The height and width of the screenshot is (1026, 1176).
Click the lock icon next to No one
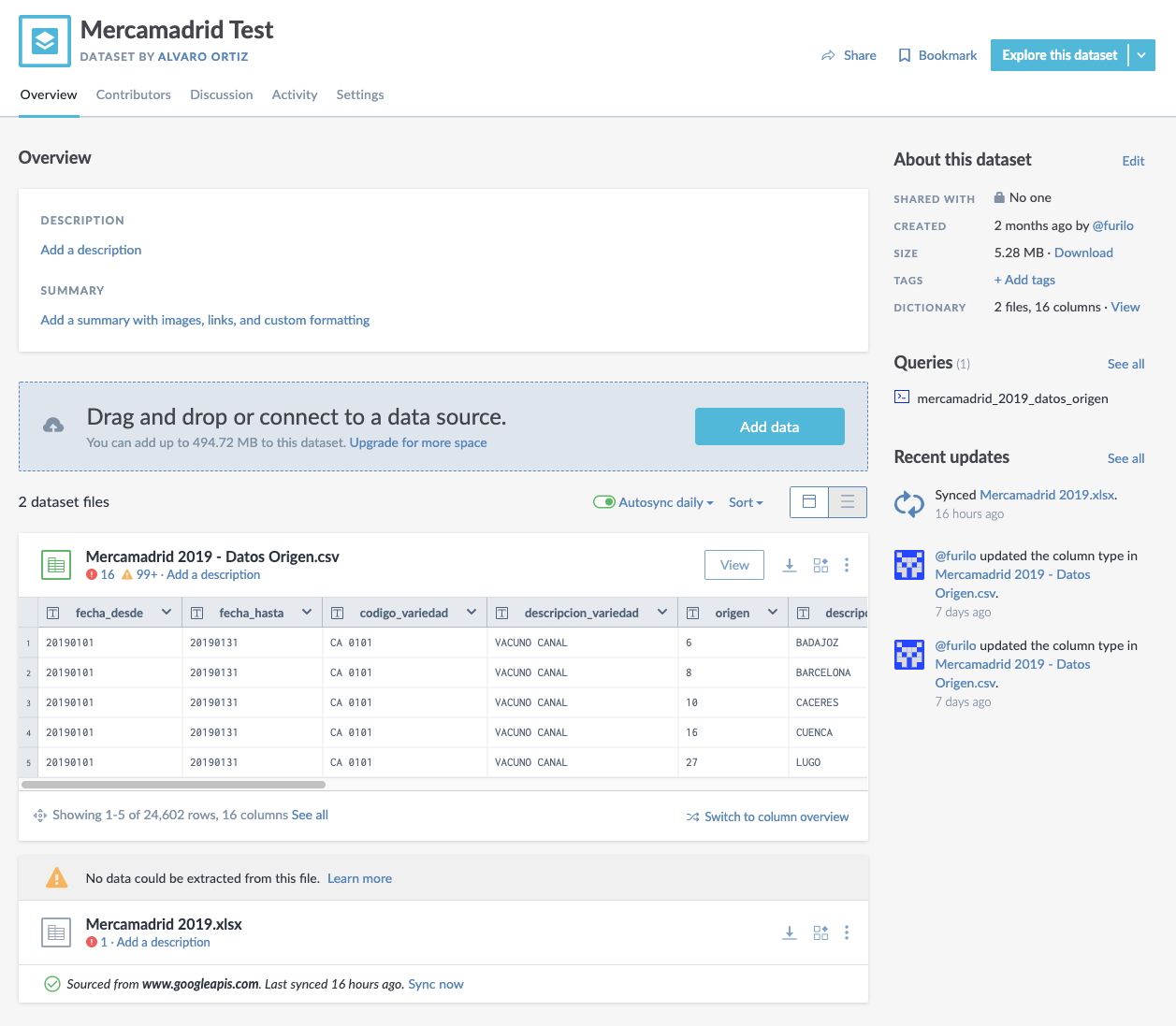click(999, 197)
